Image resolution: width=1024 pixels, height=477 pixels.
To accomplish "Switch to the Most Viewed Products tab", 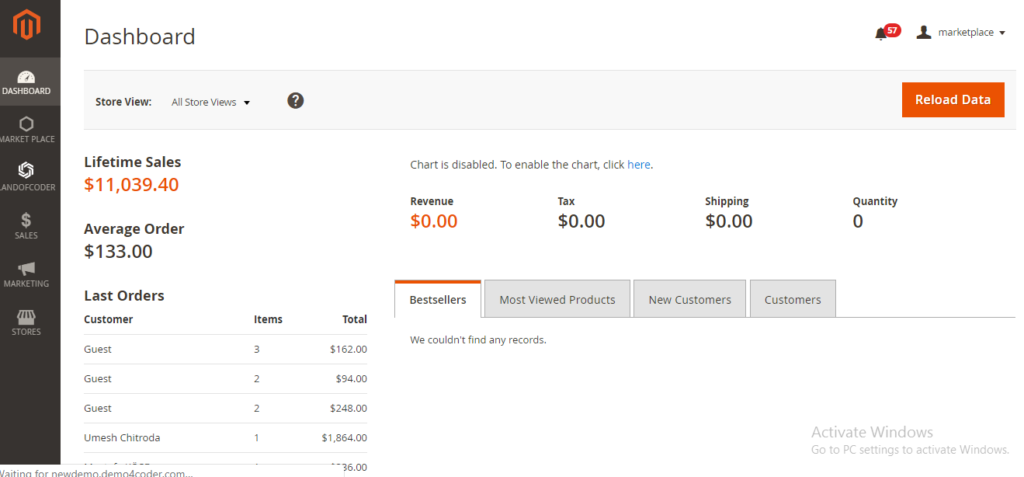I will pos(557,299).
